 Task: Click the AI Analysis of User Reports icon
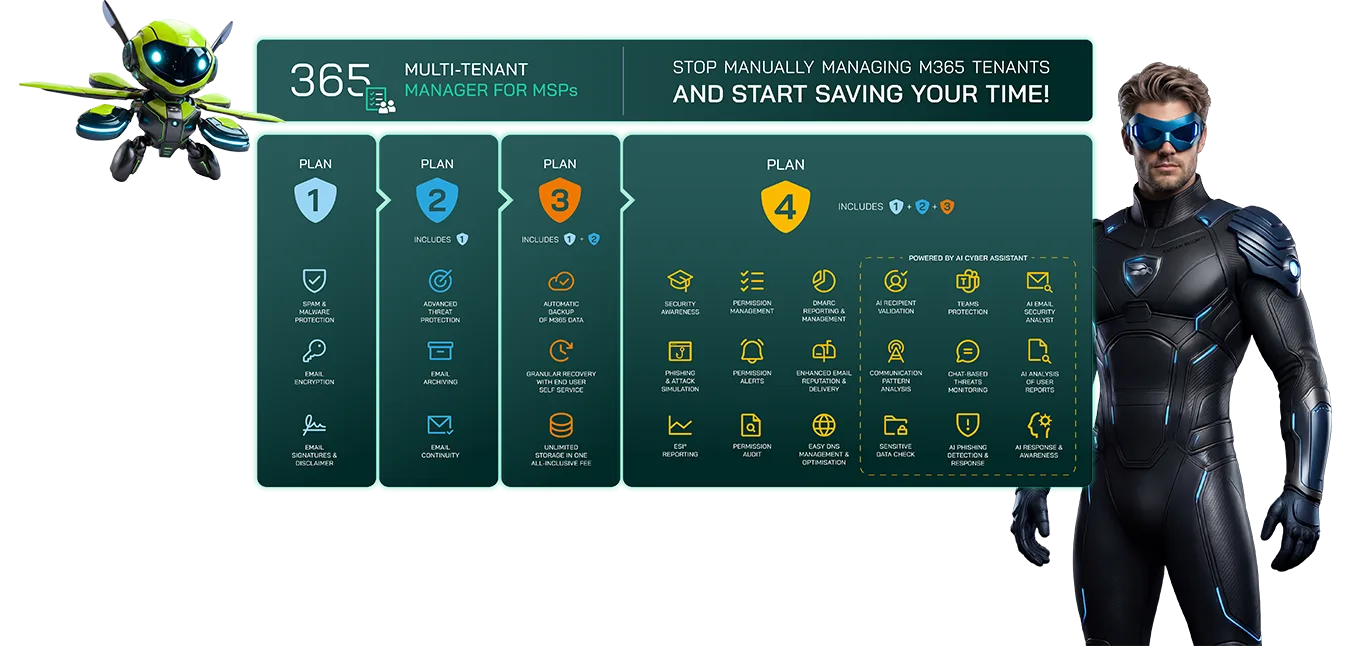pyautogui.click(x=1039, y=351)
